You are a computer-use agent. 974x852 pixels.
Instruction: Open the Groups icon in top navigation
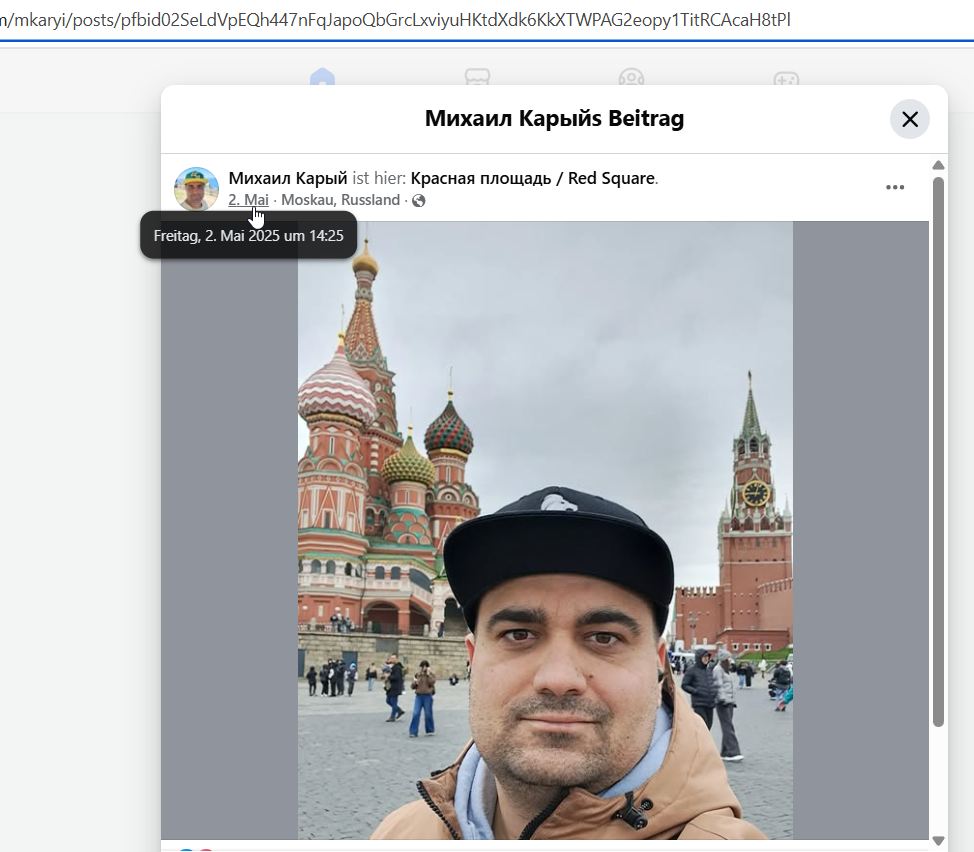631,78
